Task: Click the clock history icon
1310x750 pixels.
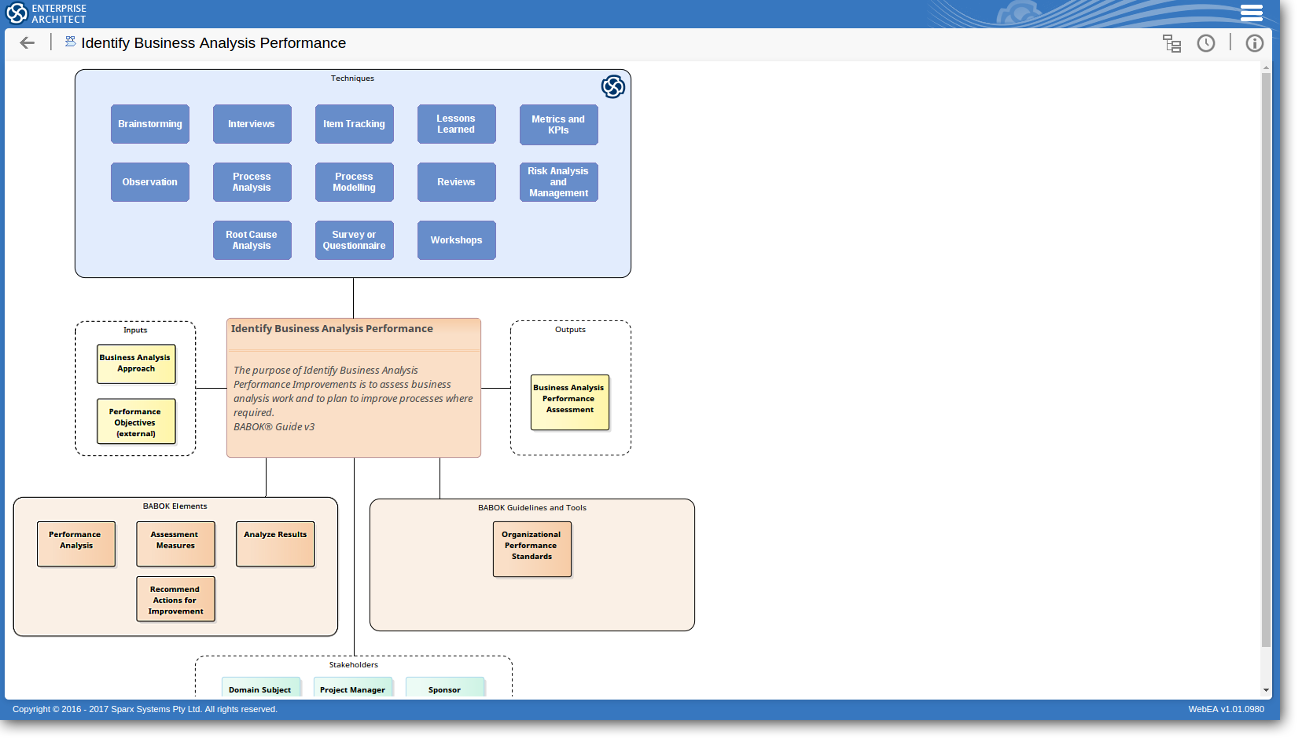Action: tap(1206, 43)
